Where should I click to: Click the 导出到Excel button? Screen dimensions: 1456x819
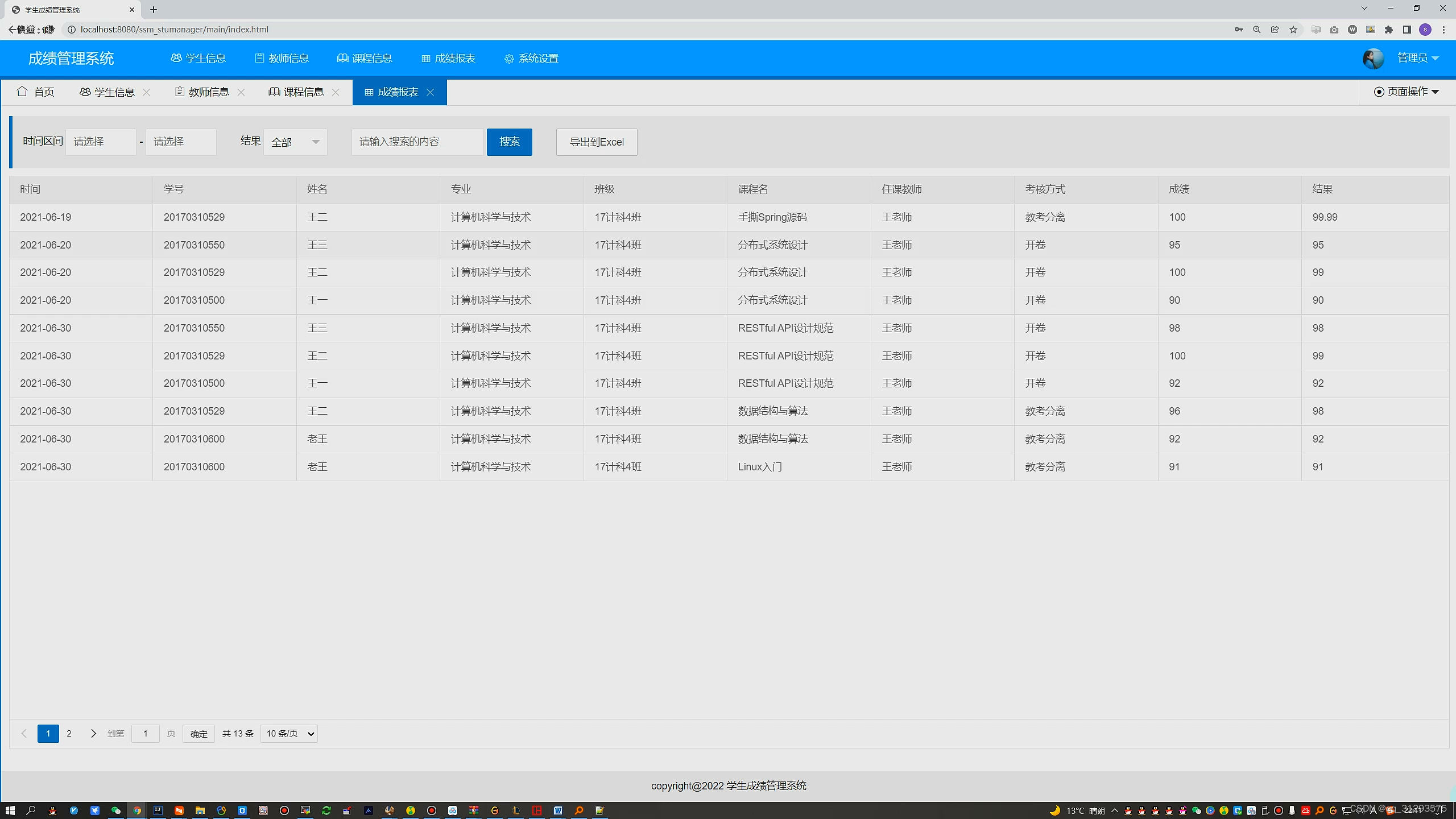click(596, 142)
